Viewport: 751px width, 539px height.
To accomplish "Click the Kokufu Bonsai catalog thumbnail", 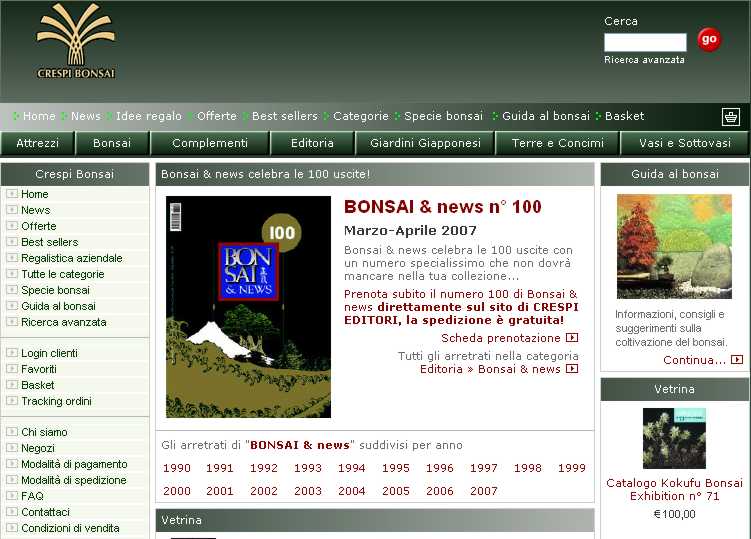I will point(674,438).
